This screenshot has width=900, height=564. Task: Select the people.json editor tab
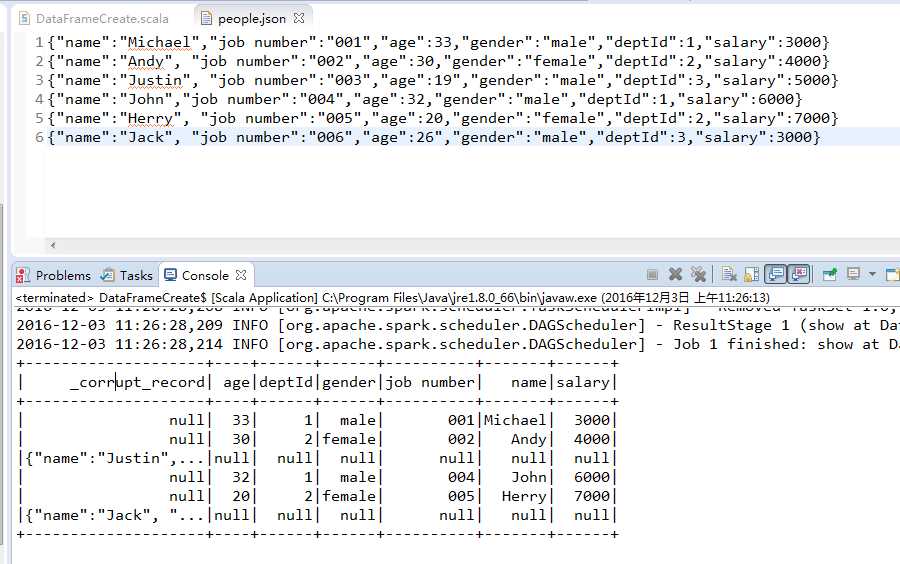(251, 18)
